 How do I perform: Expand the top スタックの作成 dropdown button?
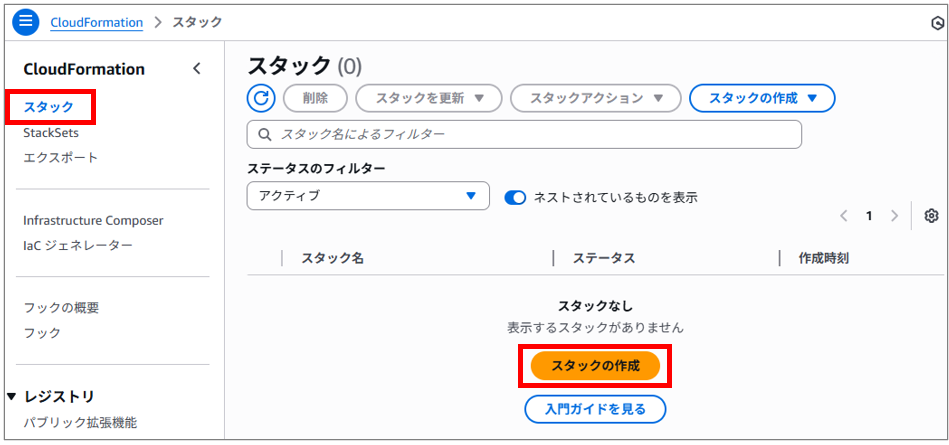(x=763, y=98)
